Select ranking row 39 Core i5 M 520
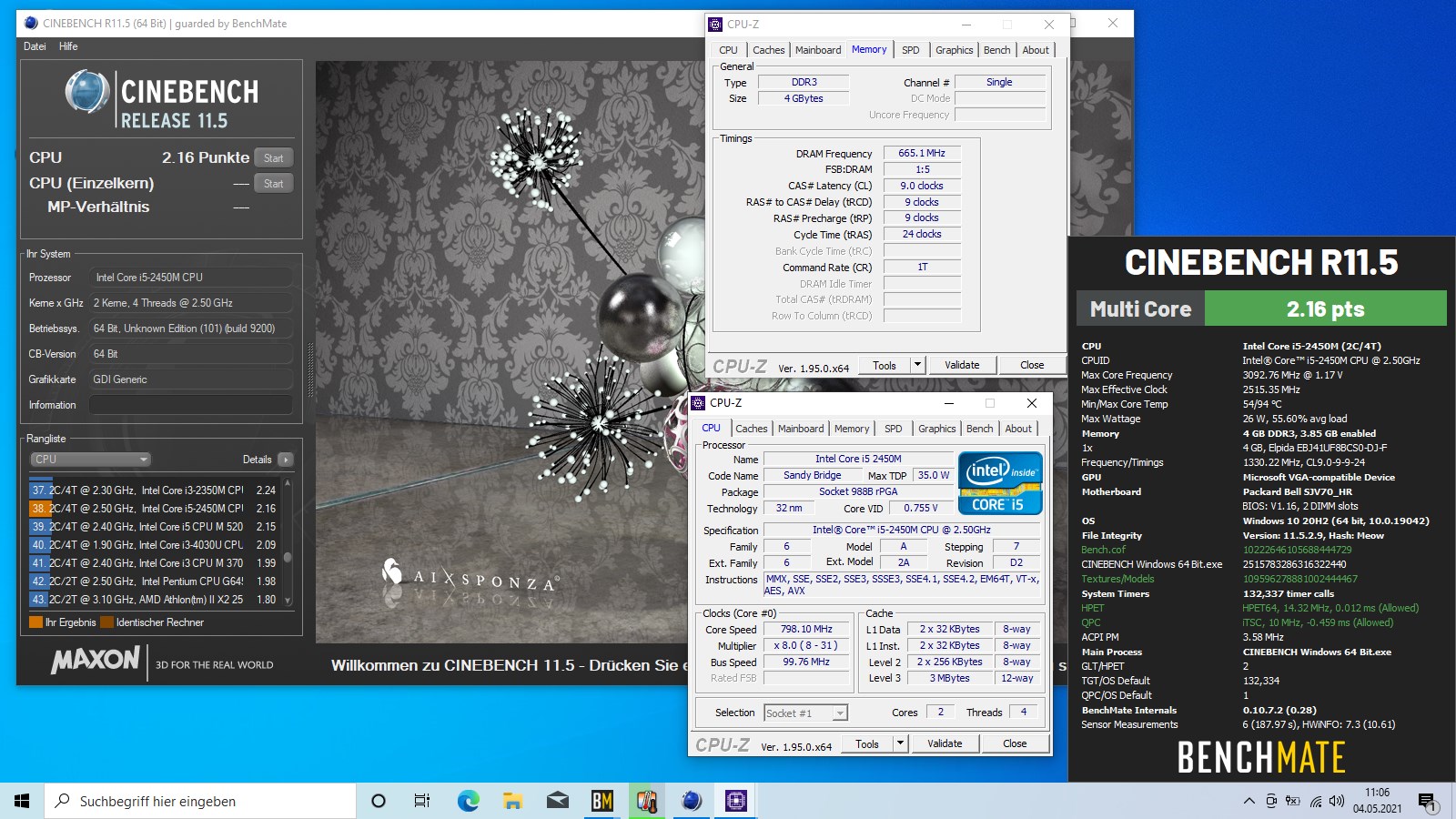Screen dimensions: 1456x819 153,526
